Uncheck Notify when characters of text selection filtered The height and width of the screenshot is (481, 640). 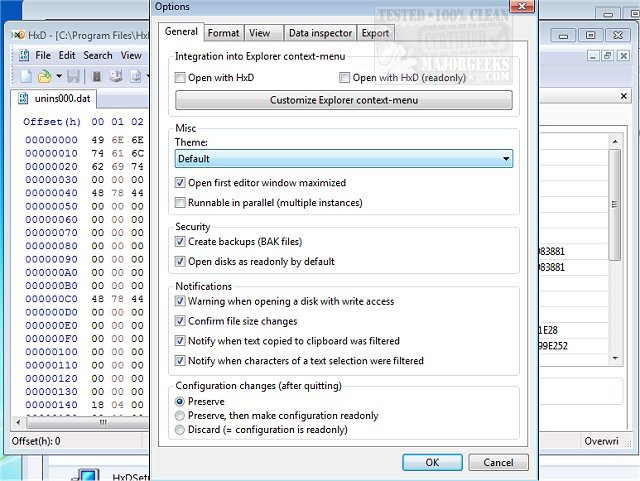(x=180, y=361)
